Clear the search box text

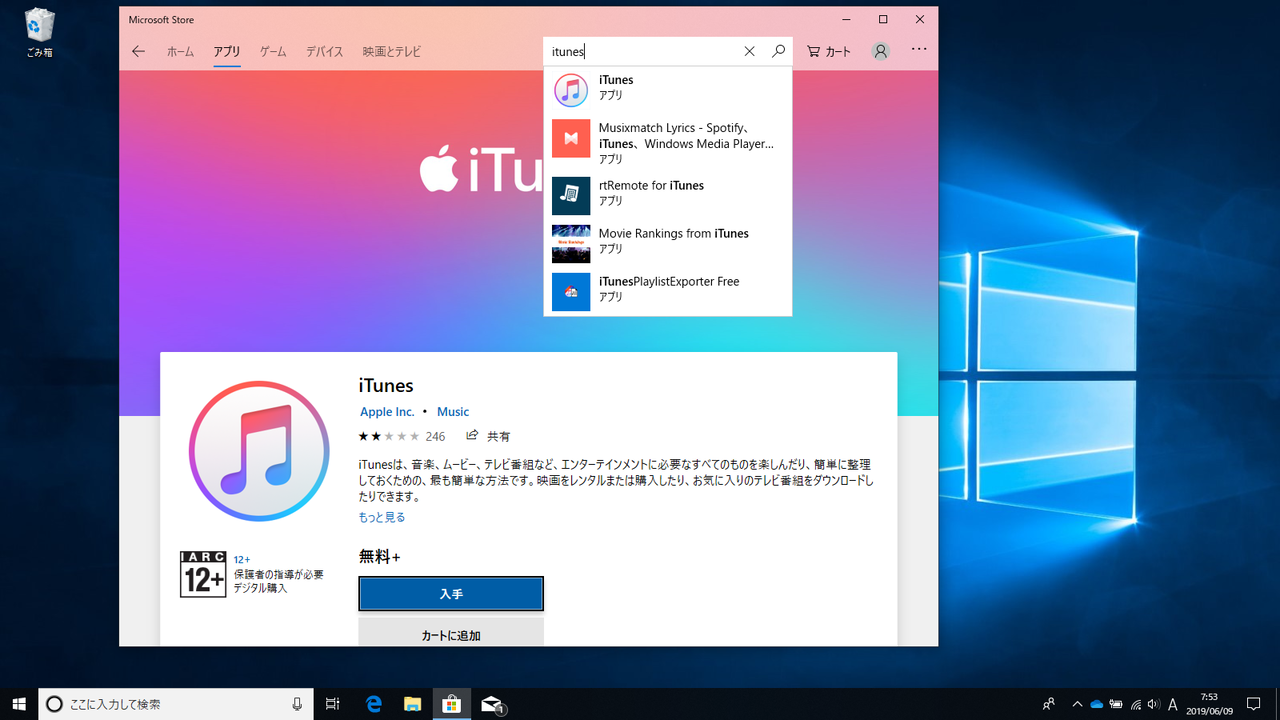(749, 51)
